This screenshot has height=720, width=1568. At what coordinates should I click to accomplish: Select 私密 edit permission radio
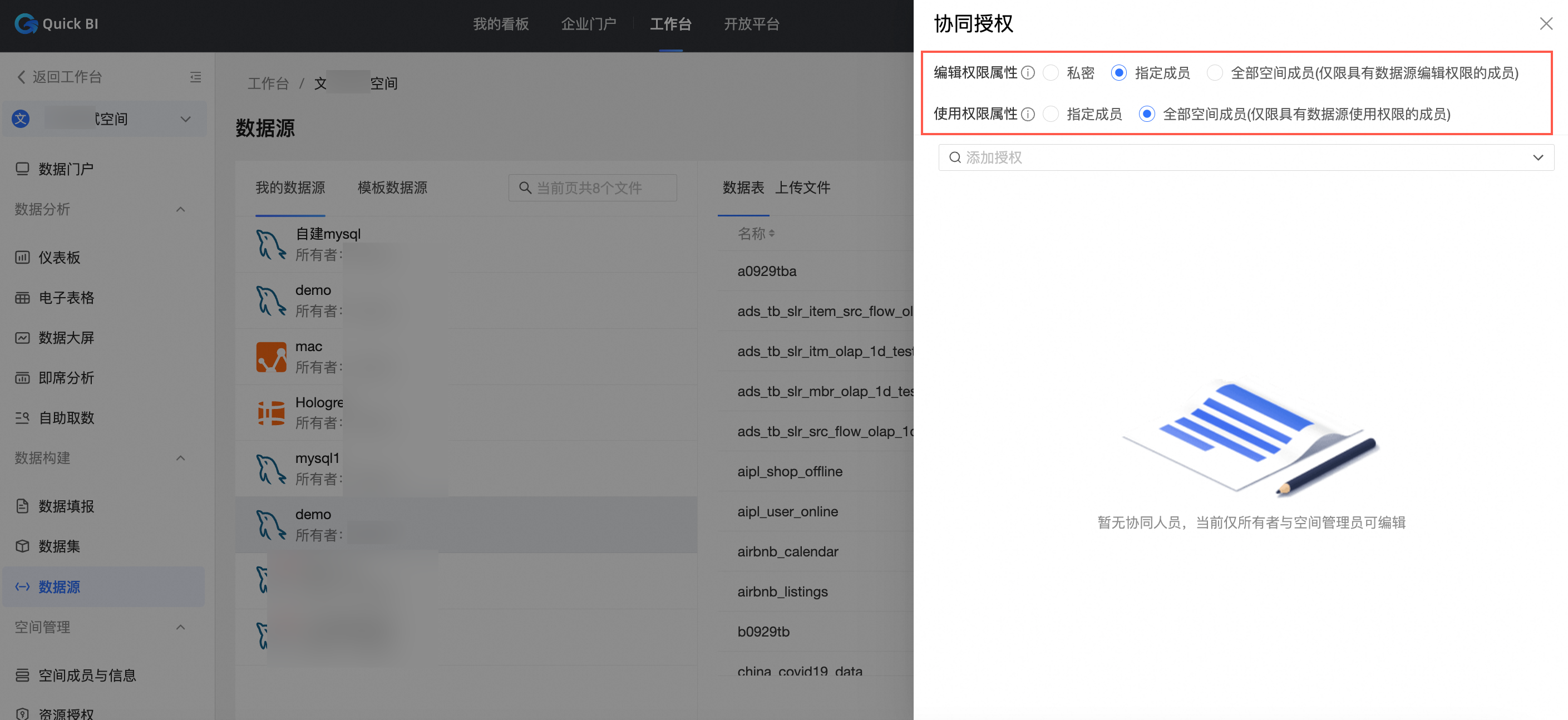tap(1051, 73)
